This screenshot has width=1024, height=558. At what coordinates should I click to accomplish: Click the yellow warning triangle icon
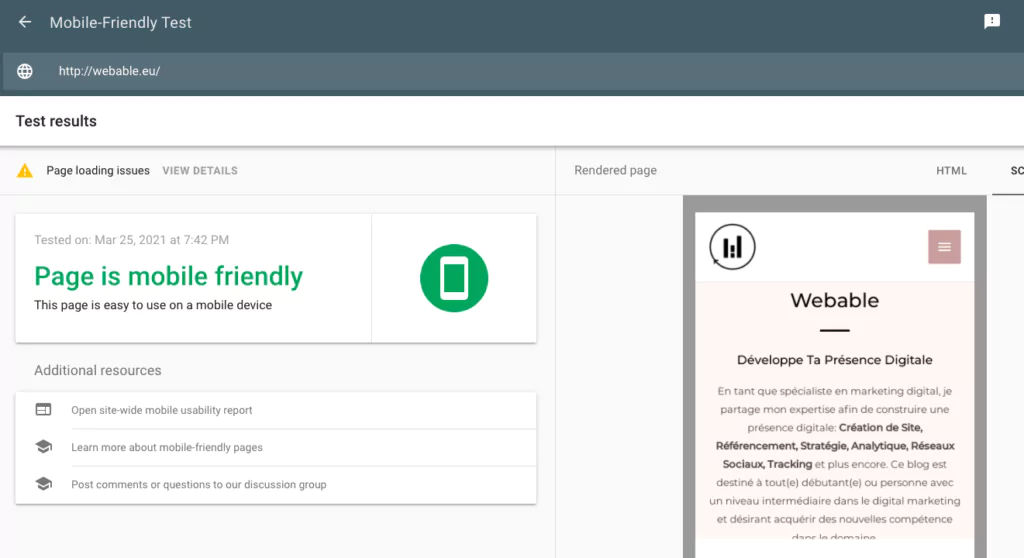pyautogui.click(x=25, y=171)
